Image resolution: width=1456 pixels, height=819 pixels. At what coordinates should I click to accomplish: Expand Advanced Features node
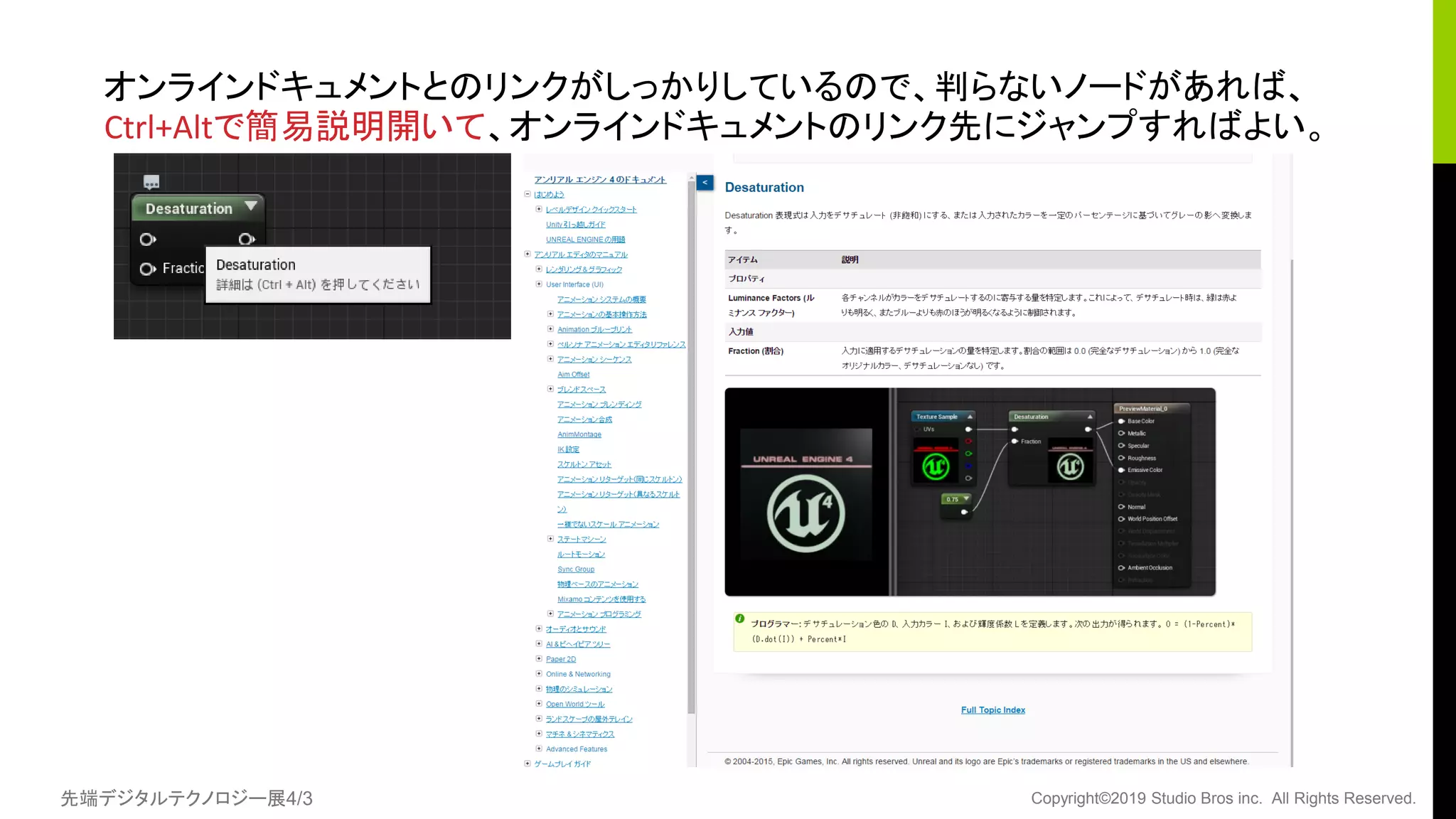tap(539, 748)
